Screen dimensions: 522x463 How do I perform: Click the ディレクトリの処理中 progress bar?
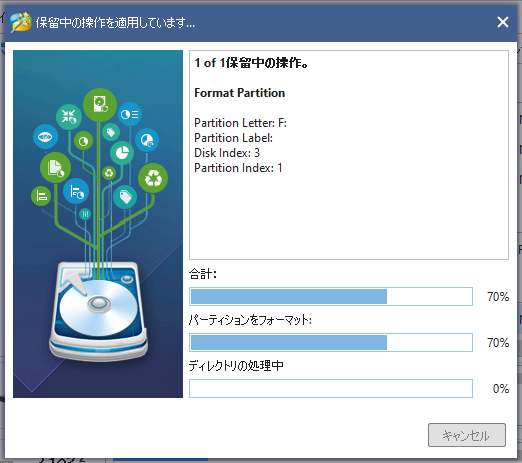pyautogui.click(x=331, y=388)
